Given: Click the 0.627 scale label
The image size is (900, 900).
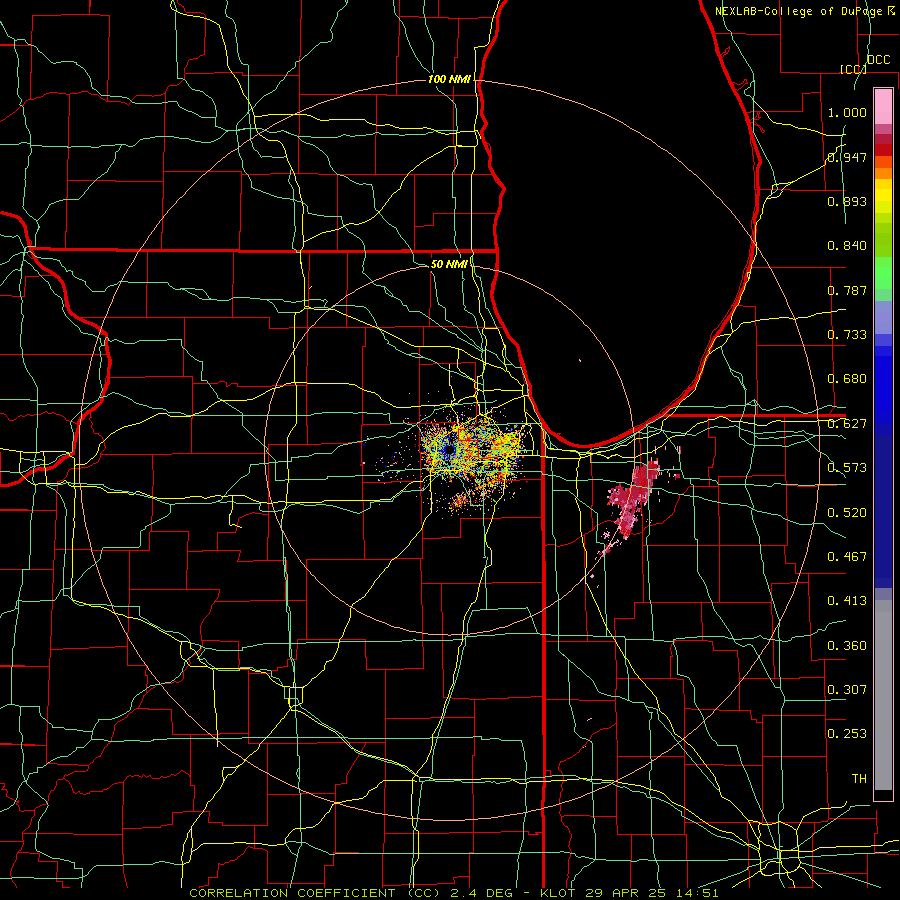Looking at the screenshot, I should coord(847,424).
